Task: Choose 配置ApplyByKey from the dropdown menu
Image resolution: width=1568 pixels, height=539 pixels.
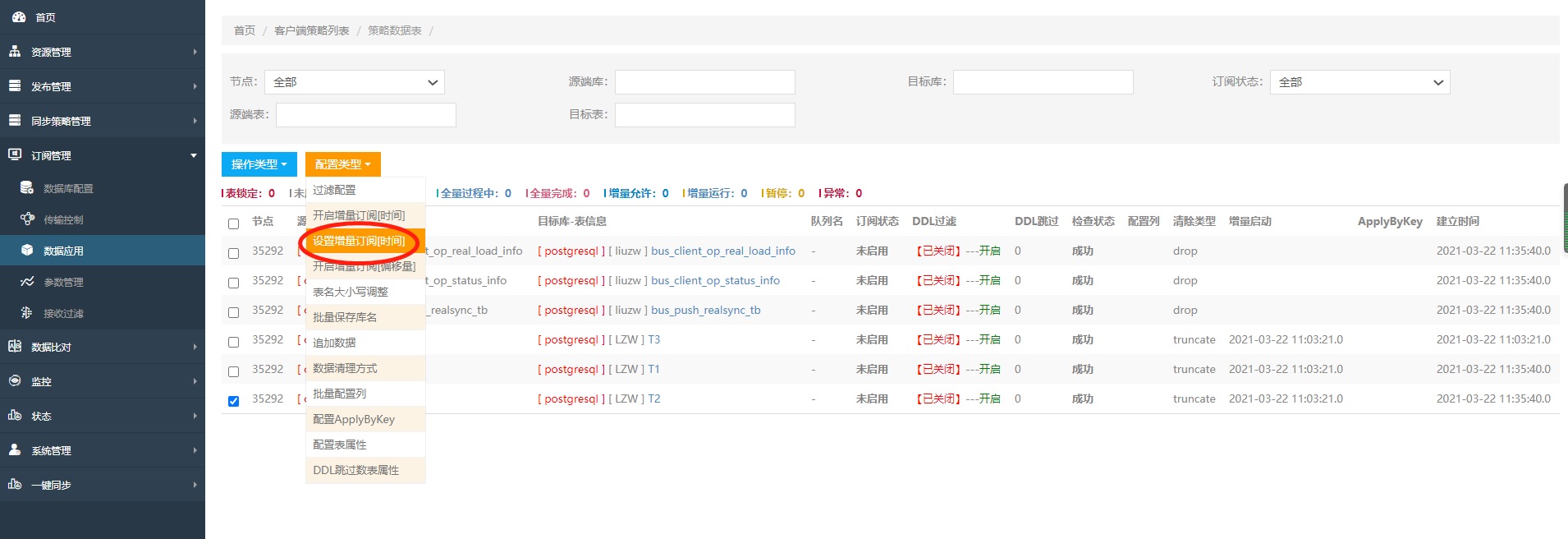Action: pos(354,419)
